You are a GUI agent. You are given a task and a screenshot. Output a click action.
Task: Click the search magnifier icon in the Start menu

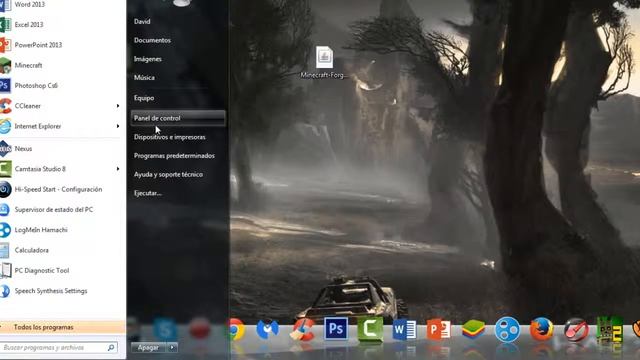(111, 348)
